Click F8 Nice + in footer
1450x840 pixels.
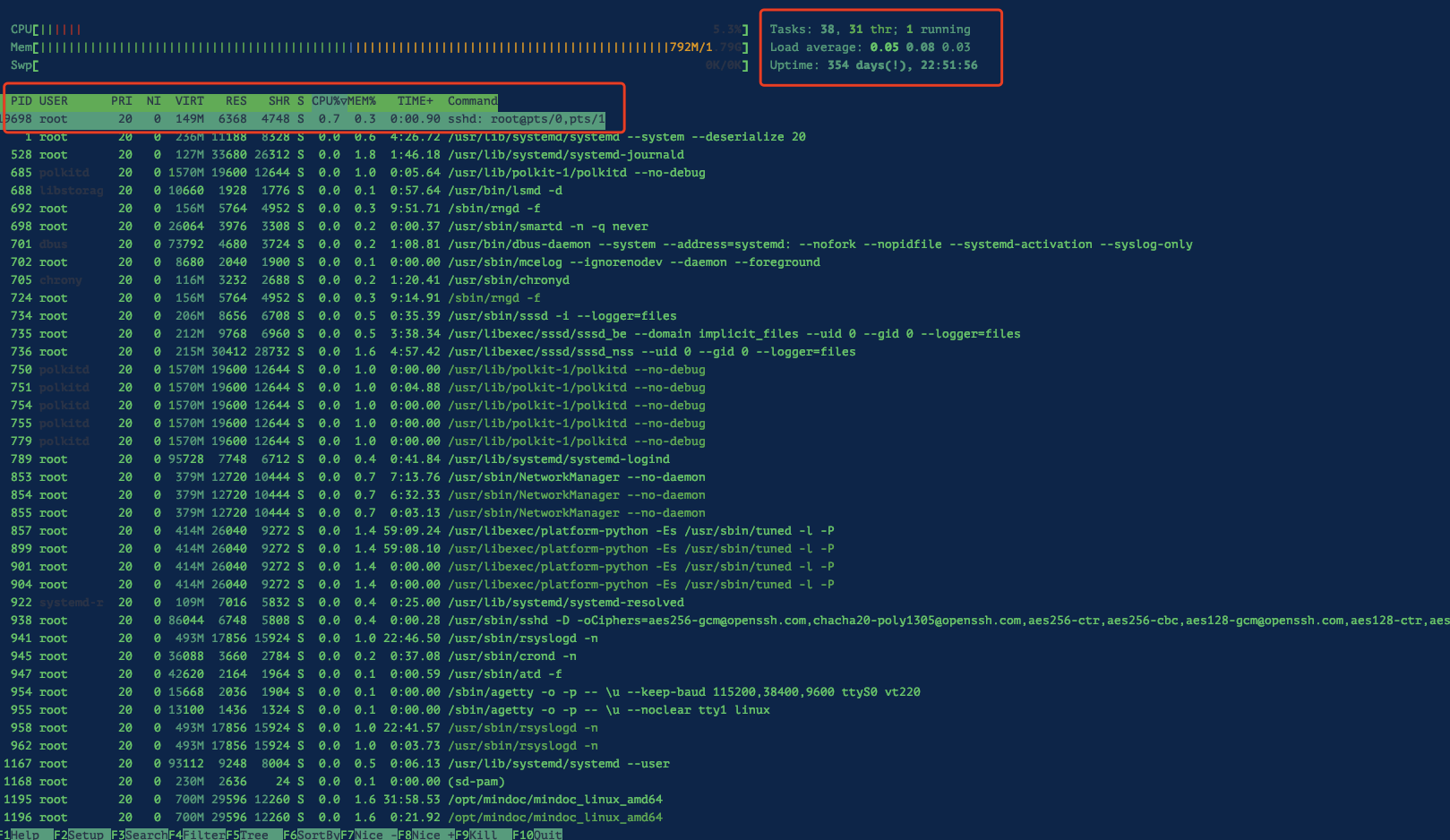(x=426, y=835)
